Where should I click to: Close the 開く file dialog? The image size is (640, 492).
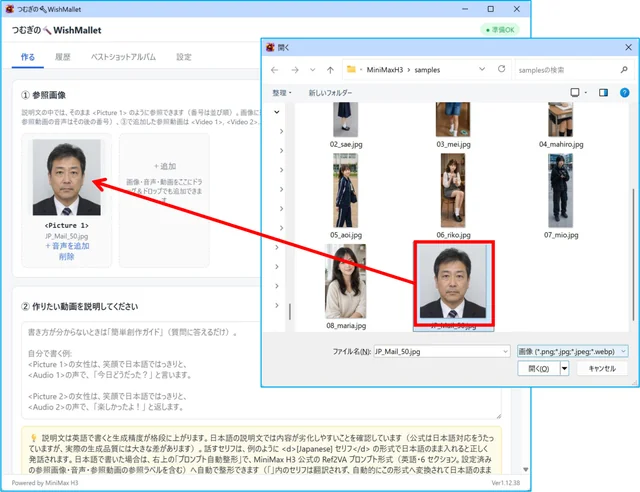[628, 47]
